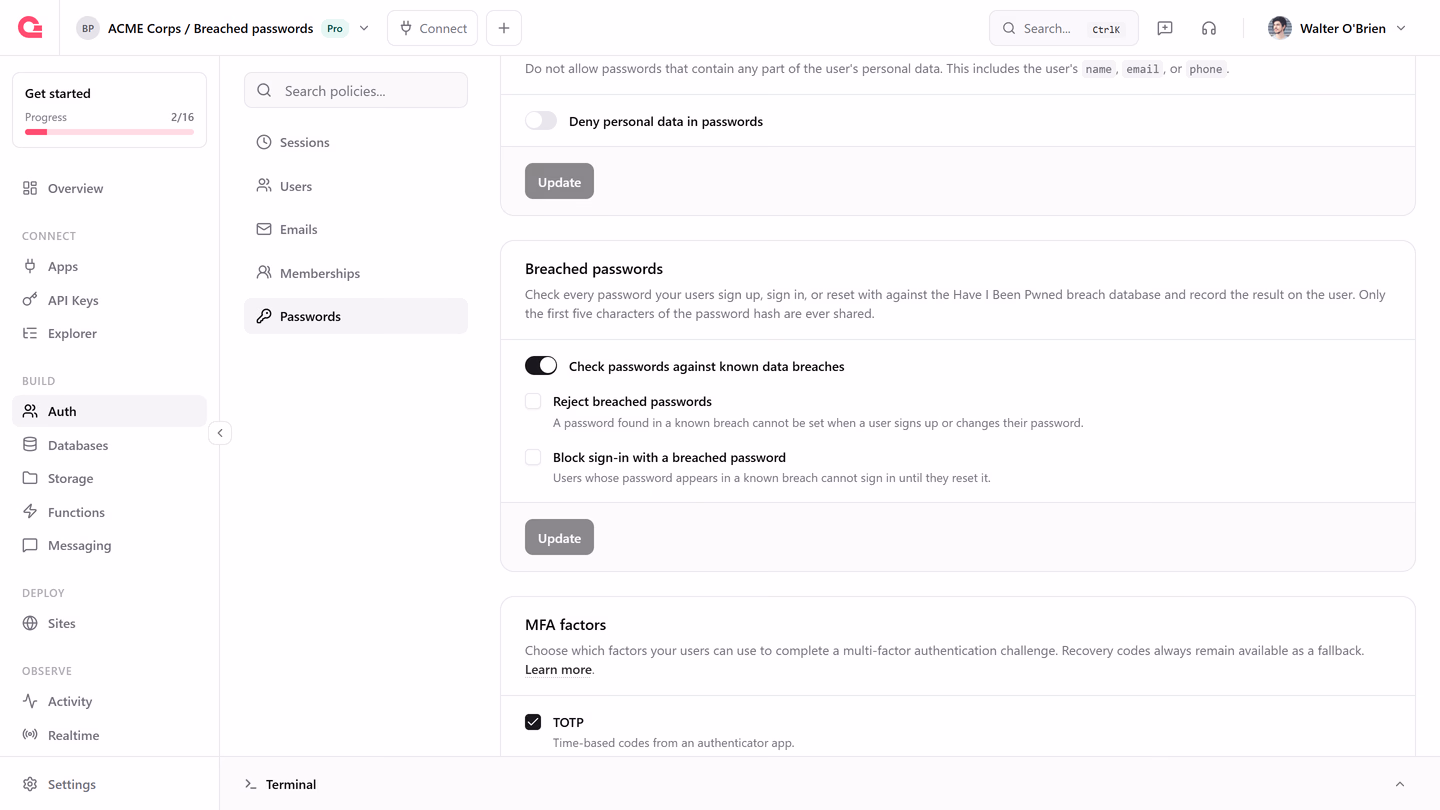Select Passwords policy tab
The image size is (1440, 810).
(x=356, y=316)
